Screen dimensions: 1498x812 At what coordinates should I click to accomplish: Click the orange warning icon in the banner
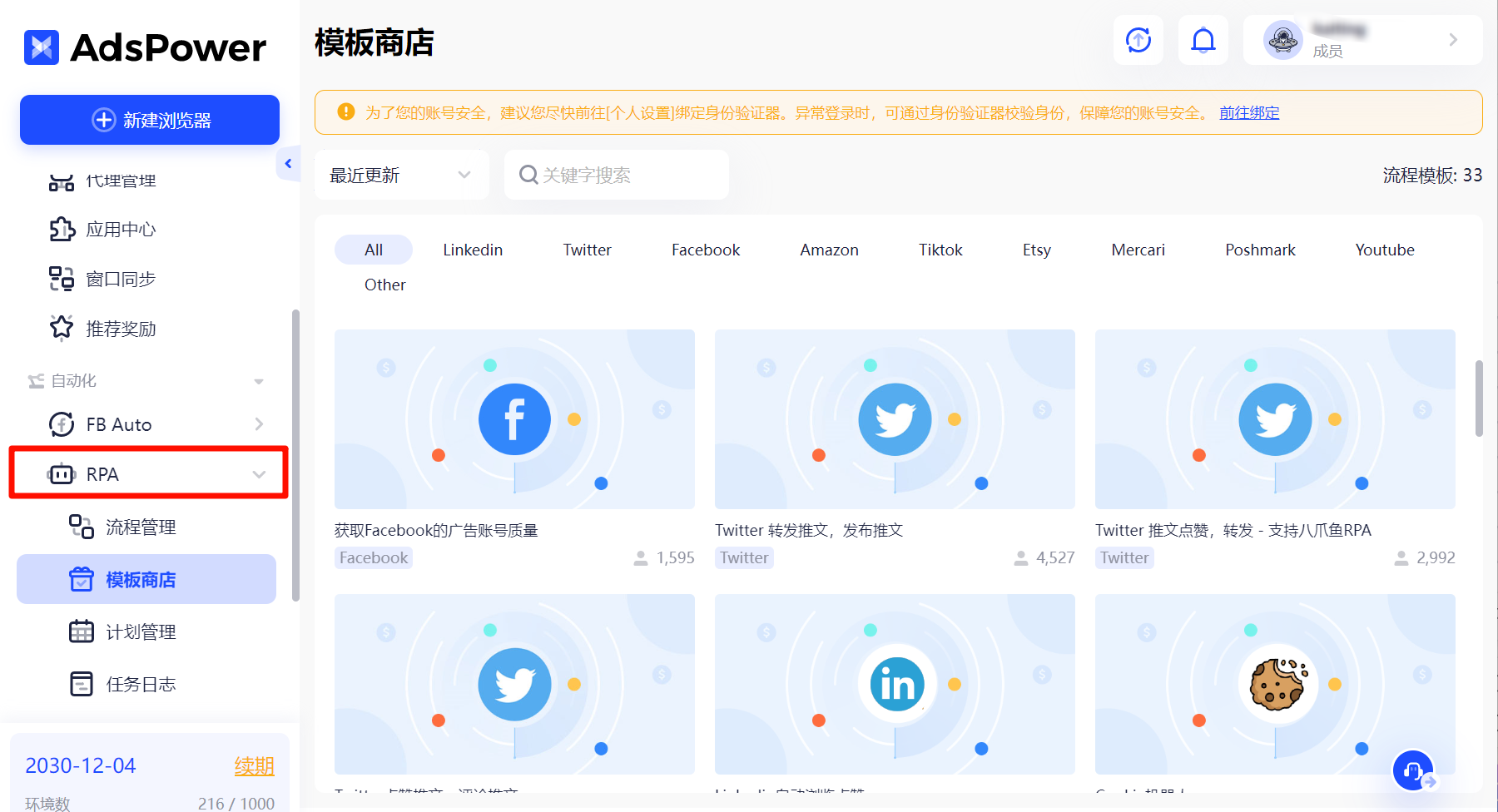coord(346,111)
